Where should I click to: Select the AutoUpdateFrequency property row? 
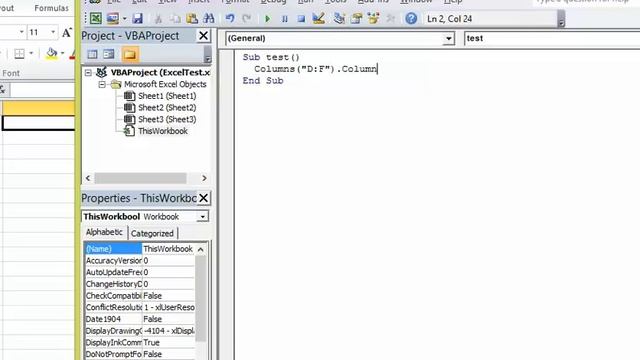[140, 272]
